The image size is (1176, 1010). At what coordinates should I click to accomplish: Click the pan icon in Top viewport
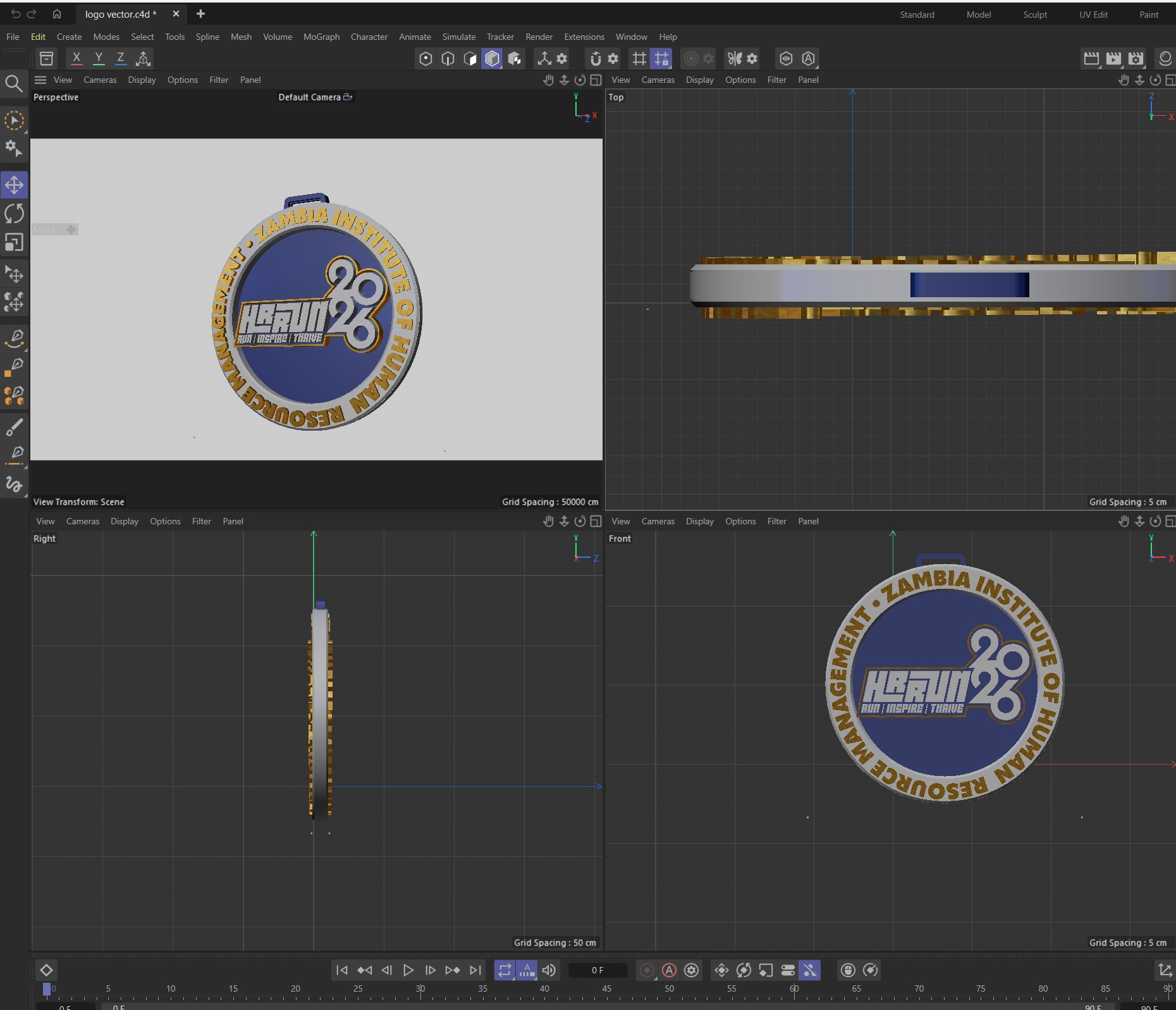coord(1124,80)
